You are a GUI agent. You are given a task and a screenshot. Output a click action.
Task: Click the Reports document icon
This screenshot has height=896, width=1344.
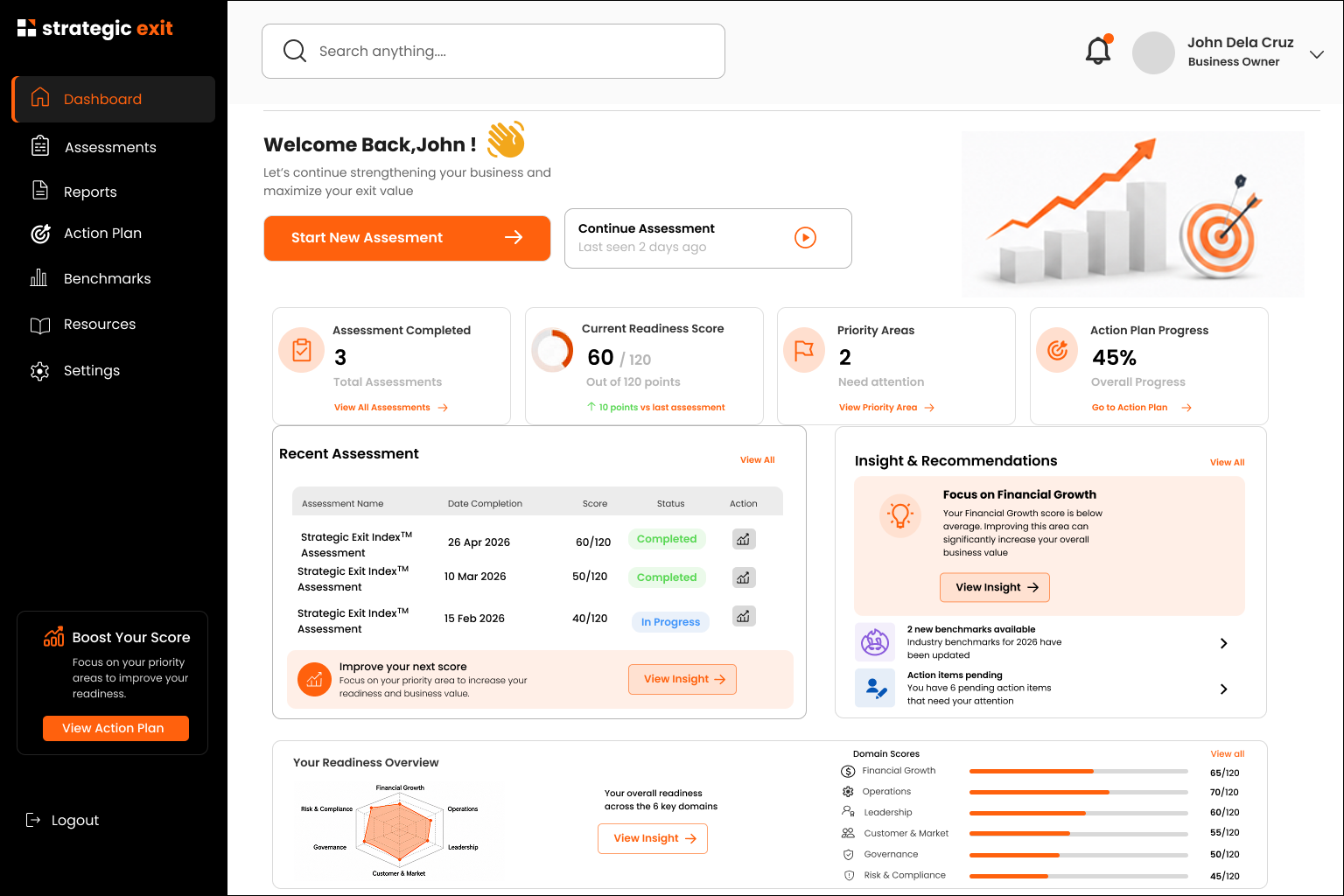coord(40,190)
